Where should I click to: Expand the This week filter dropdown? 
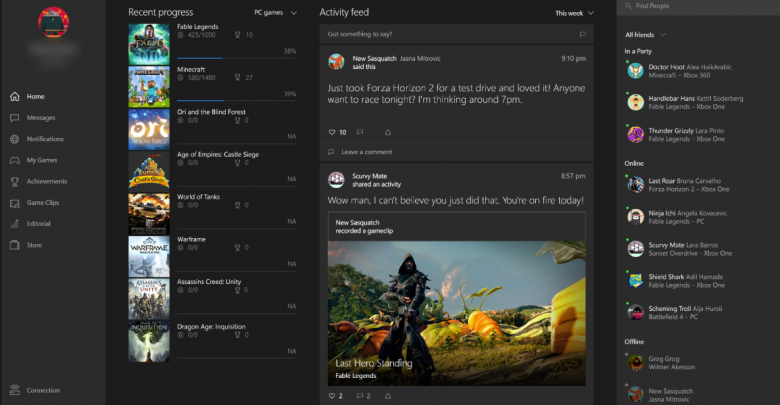coord(575,13)
